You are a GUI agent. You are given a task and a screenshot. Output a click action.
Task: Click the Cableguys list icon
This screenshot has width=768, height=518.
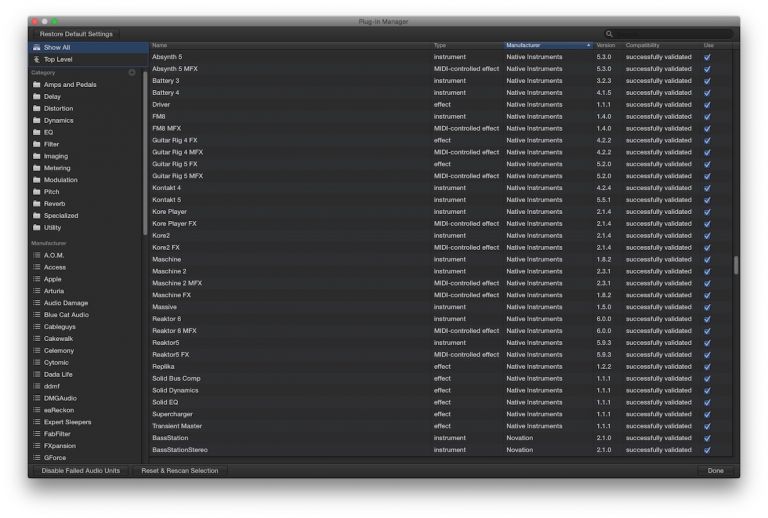point(37,327)
